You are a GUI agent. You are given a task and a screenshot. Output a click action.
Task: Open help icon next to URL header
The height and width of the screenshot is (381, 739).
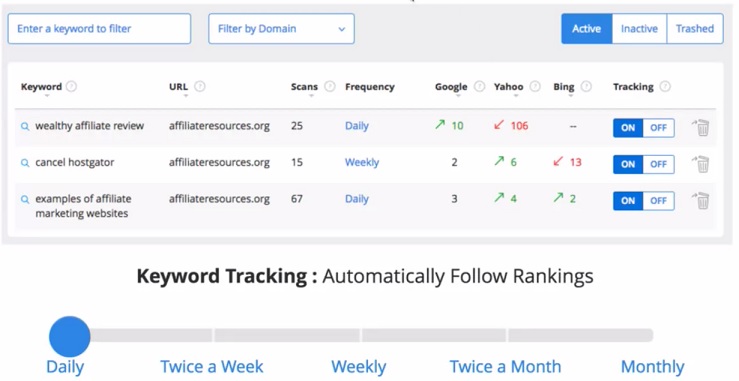coord(200,86)
